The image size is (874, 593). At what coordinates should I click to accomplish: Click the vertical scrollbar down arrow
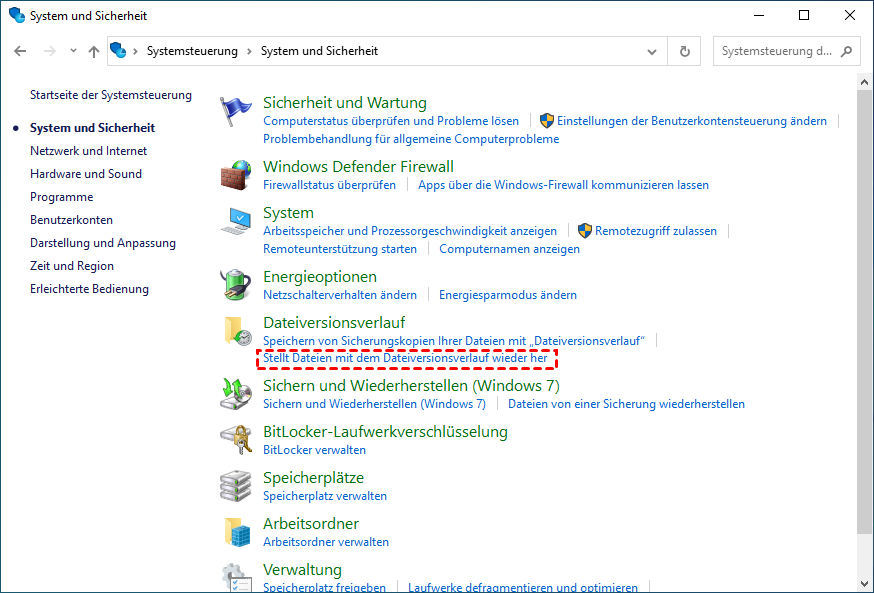(865, 584)
